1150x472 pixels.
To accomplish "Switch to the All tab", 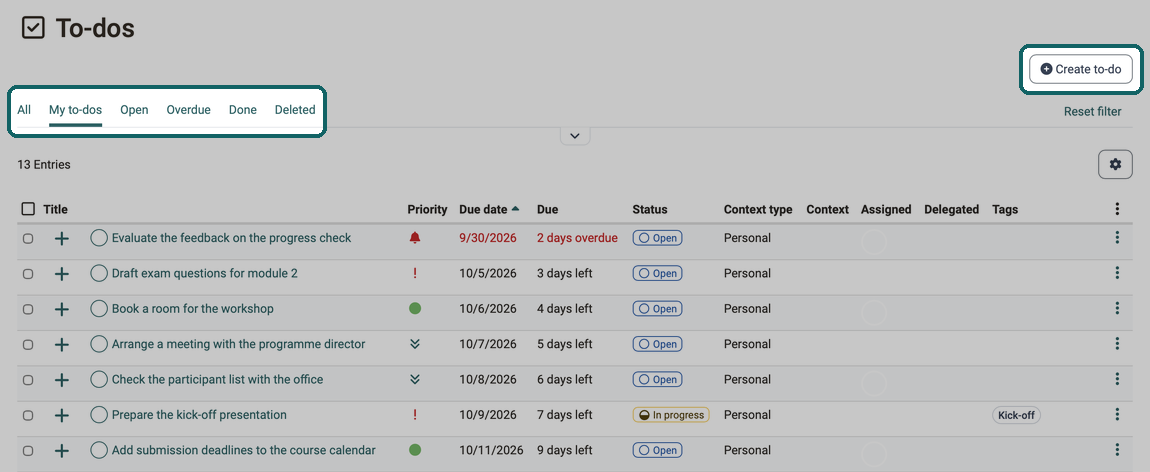I will pyautogui.click(x=24, y=110).
